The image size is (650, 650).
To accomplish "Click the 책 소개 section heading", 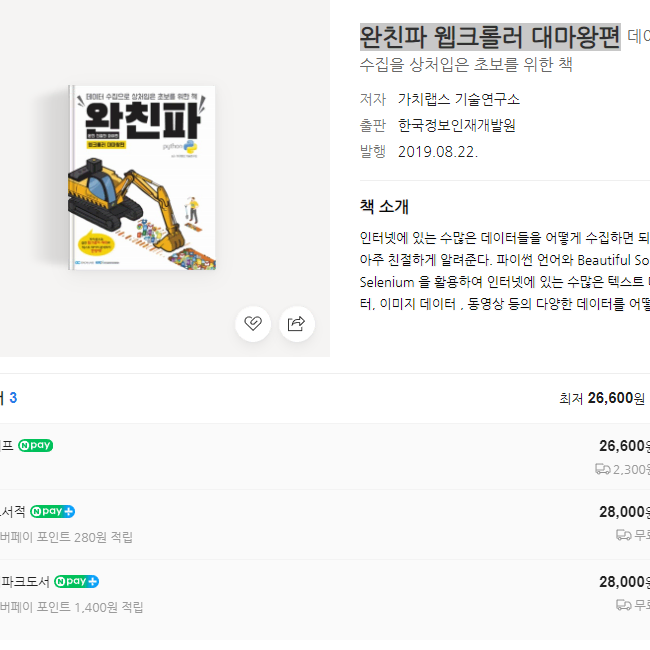I will (x=384, y=206).
